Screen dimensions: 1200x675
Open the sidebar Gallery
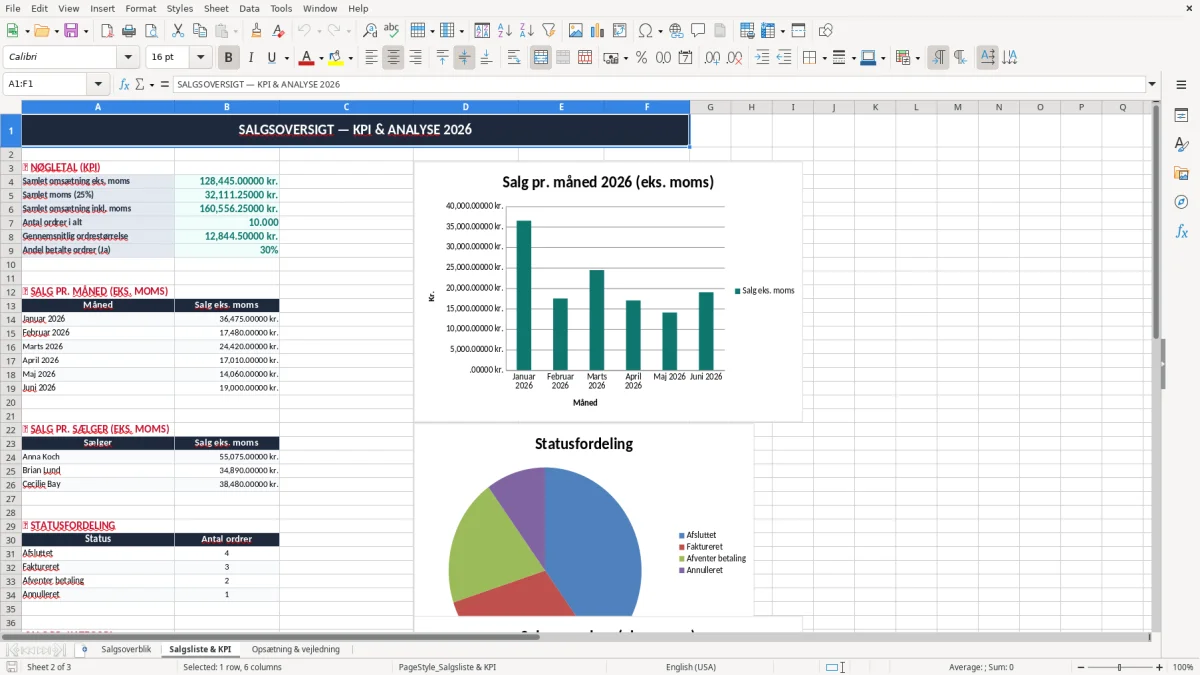coord(1181,174)
